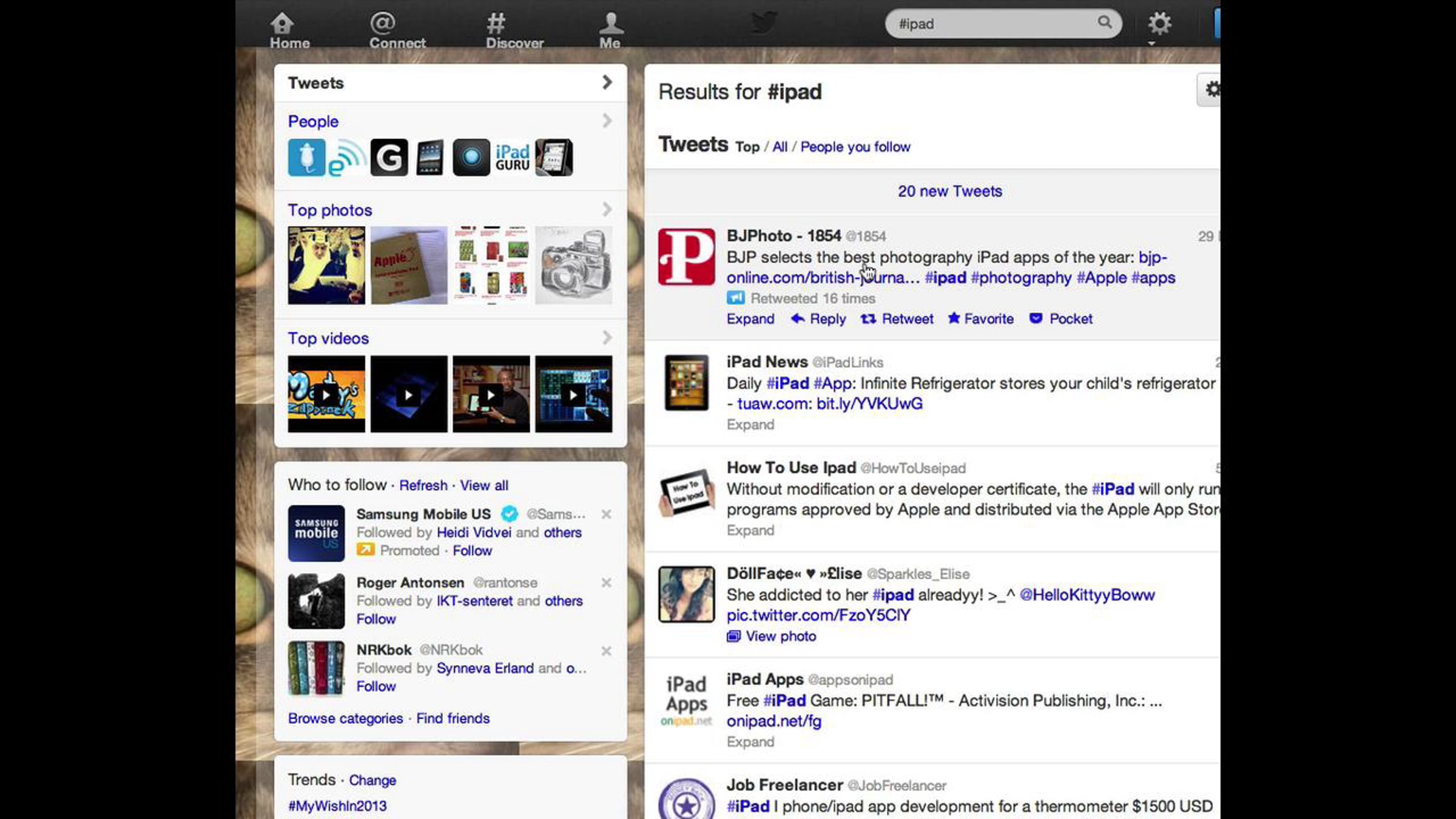Dismiss the NRKbok suggestion
Image resolution: width=1456 pixels, height=819 pixels.
pyautogui.click(x=606, y=651)
